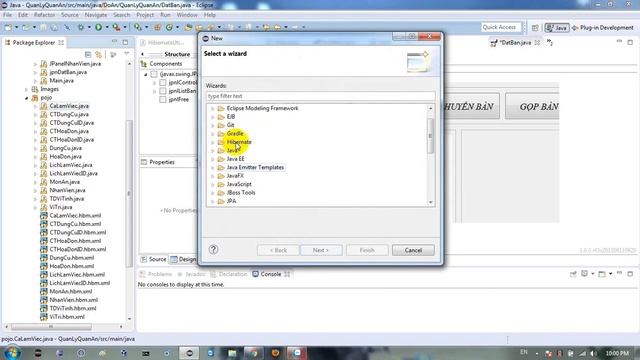Open Console display selected console icon

tap(584, 273)
